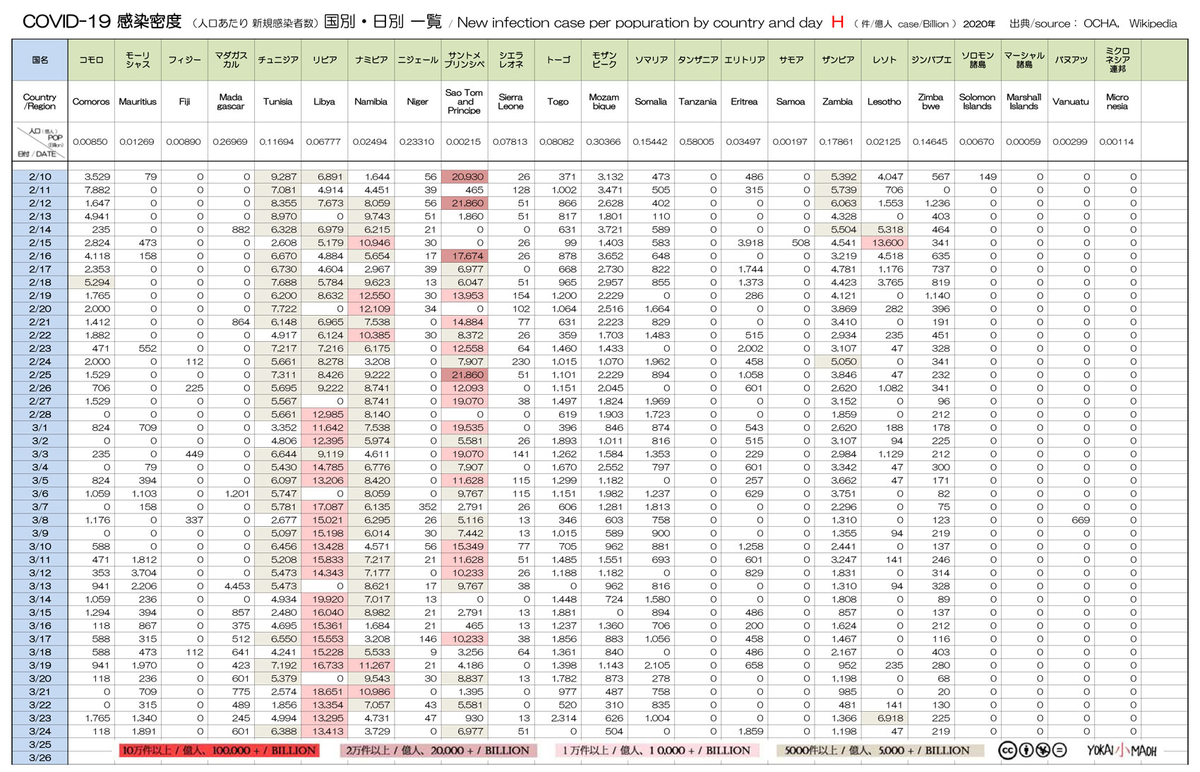Select the 2/10 date row label
The height and width of the screenshot is (772, 1200).
[40, 177]
